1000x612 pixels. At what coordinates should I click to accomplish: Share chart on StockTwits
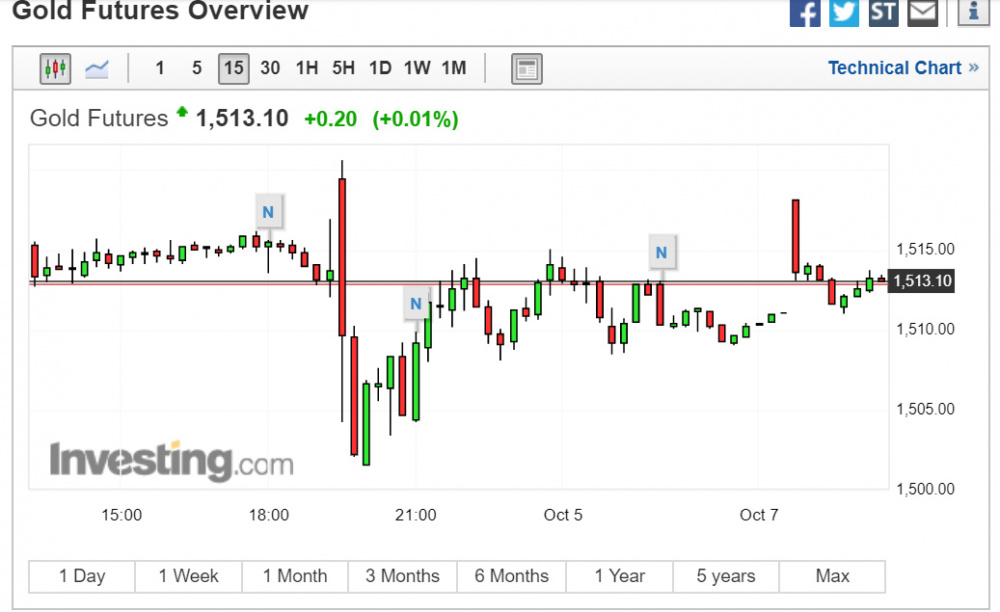click(883, 11)
